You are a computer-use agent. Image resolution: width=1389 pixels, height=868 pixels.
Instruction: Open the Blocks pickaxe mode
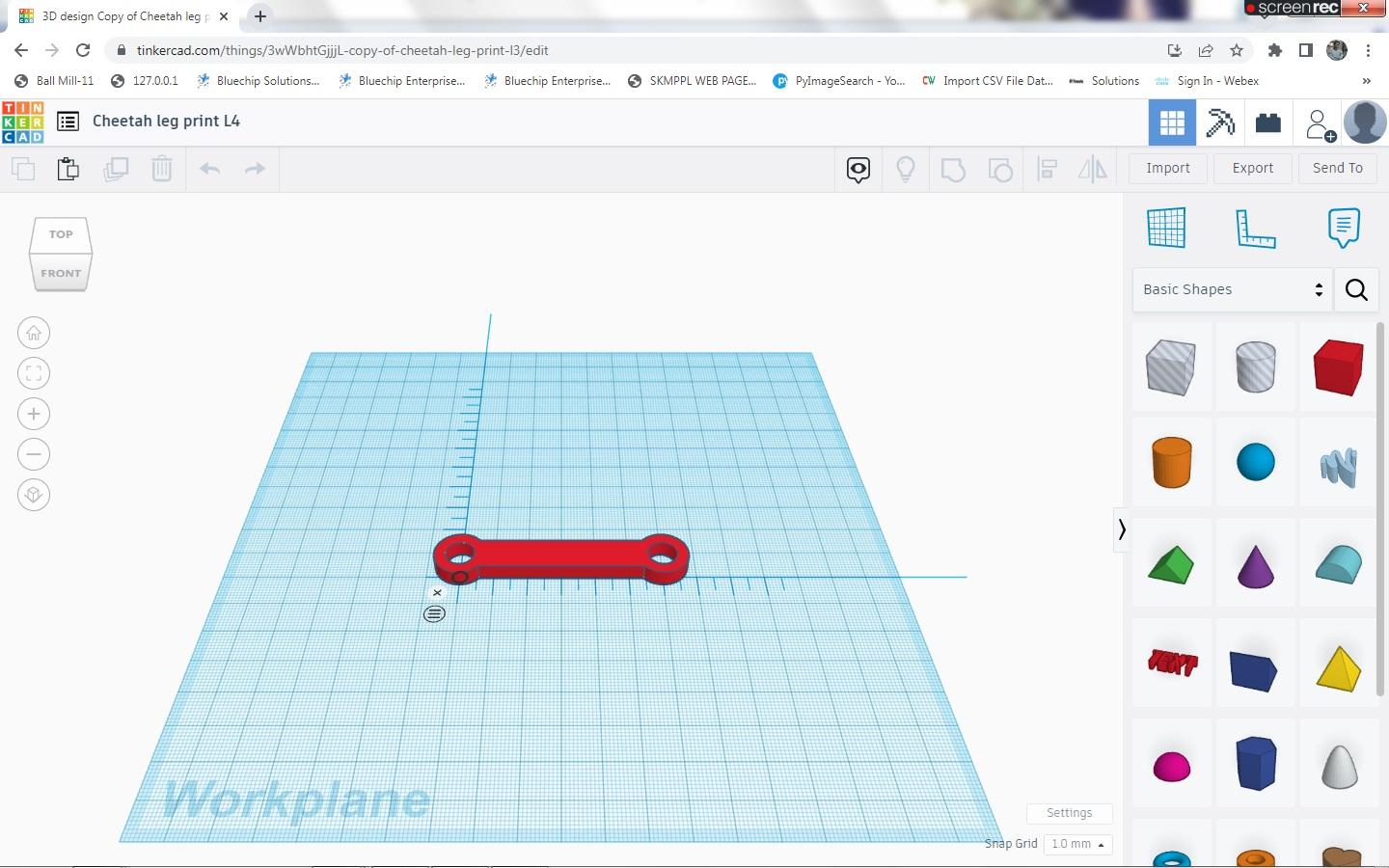[x=1220, y=122]
